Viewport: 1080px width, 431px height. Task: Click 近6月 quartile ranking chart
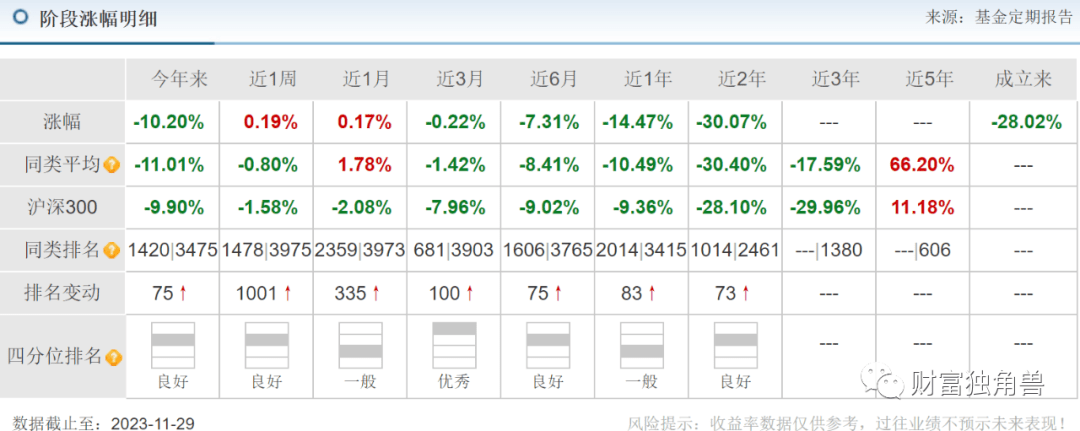548,346
